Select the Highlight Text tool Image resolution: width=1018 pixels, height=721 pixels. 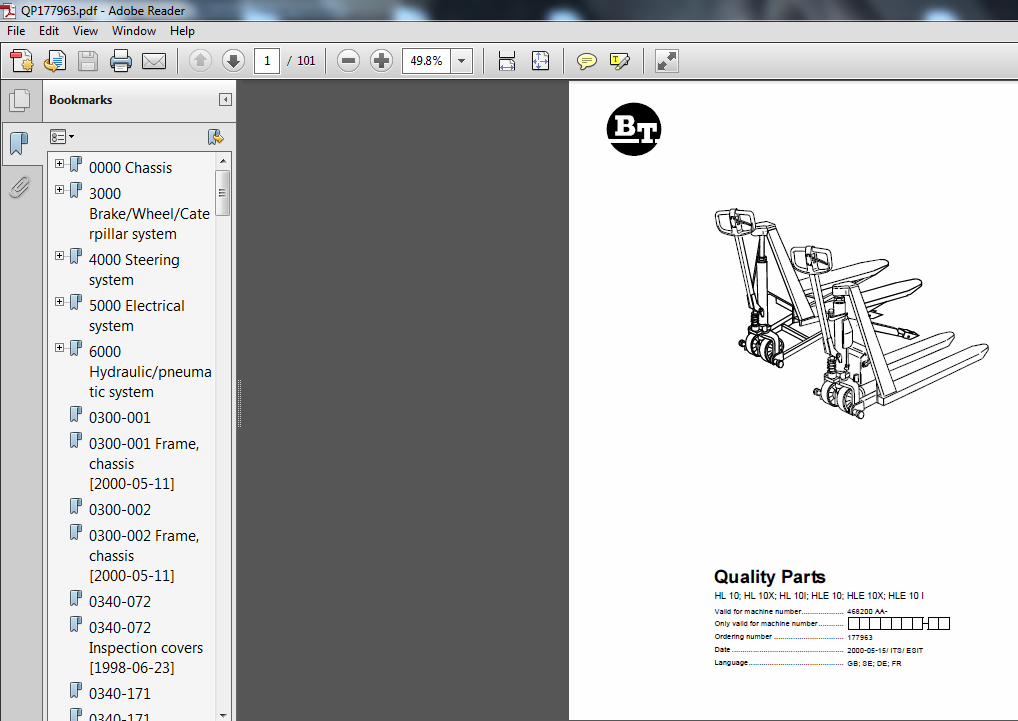point(620,61)
